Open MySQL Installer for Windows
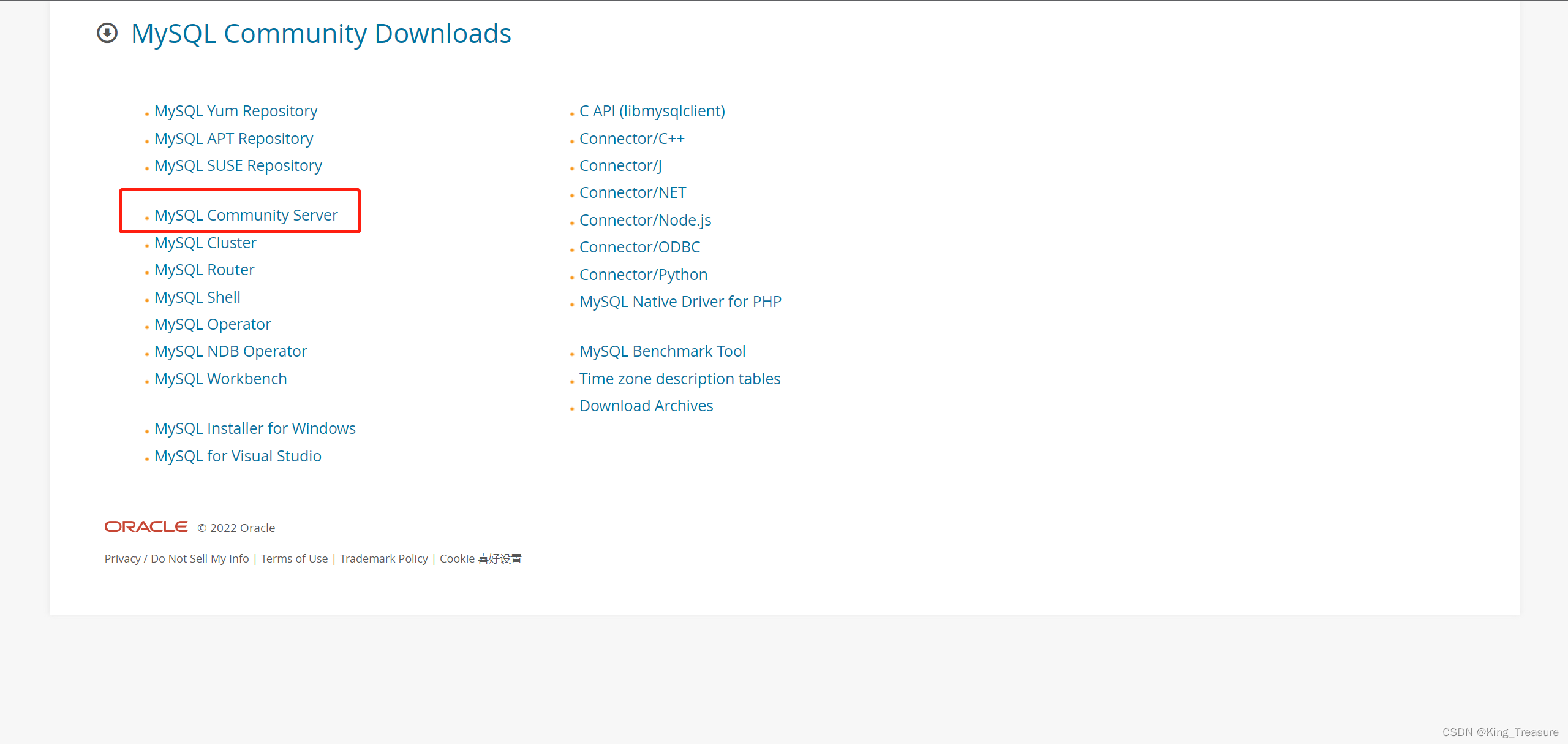This screenshot has height=744, width=1568. coord(255,428)
